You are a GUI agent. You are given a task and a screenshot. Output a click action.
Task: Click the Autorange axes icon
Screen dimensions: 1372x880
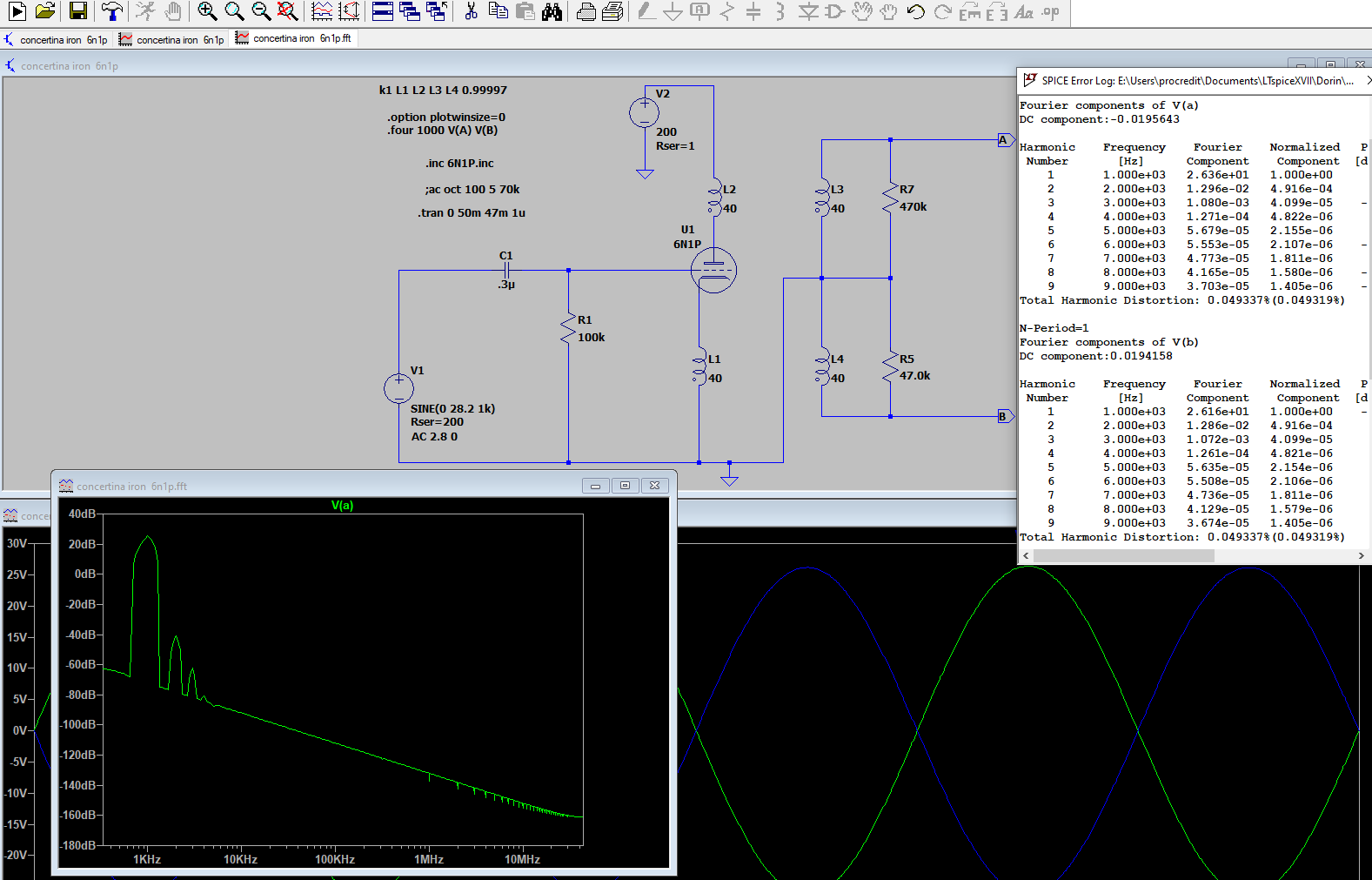pyautogui.click(x=349, y=11)
